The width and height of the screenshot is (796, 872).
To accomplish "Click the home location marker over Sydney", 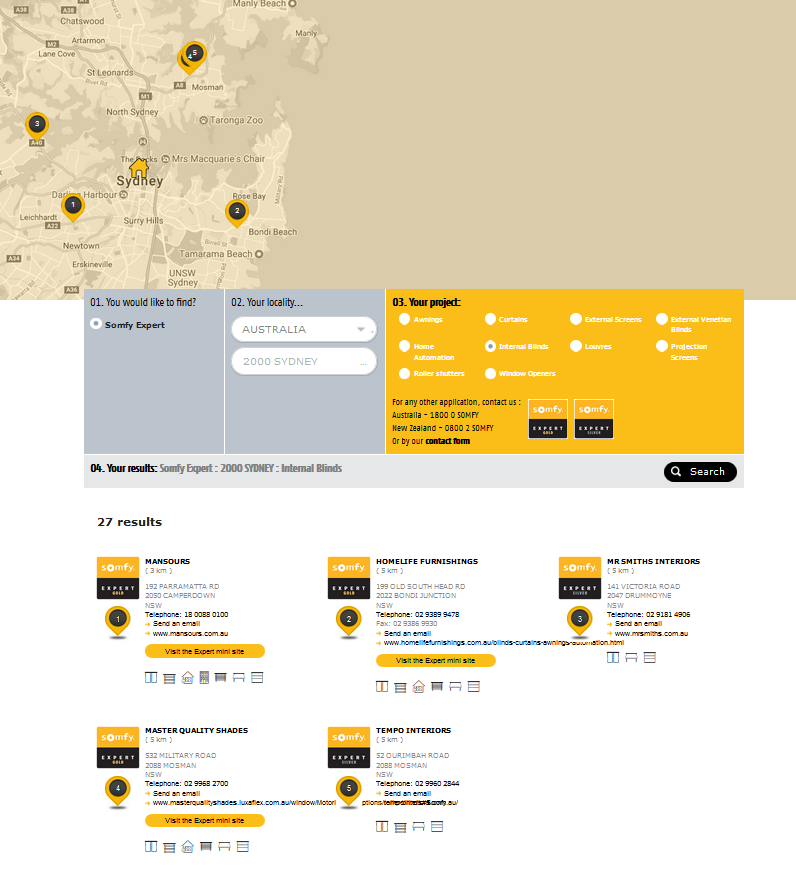I will tap(139, 167).
